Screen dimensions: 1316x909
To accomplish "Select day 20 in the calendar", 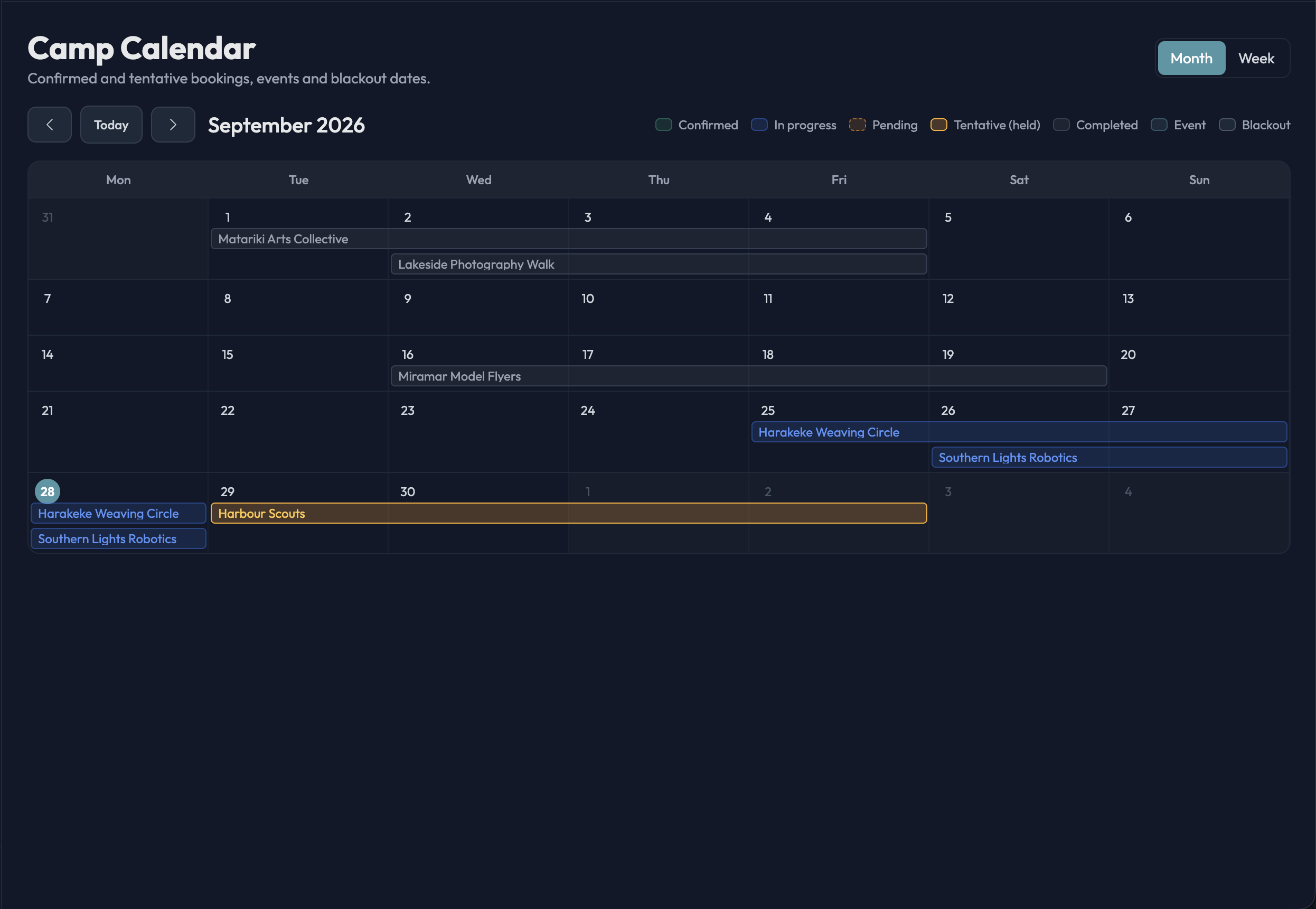I will pos(1128,355).
